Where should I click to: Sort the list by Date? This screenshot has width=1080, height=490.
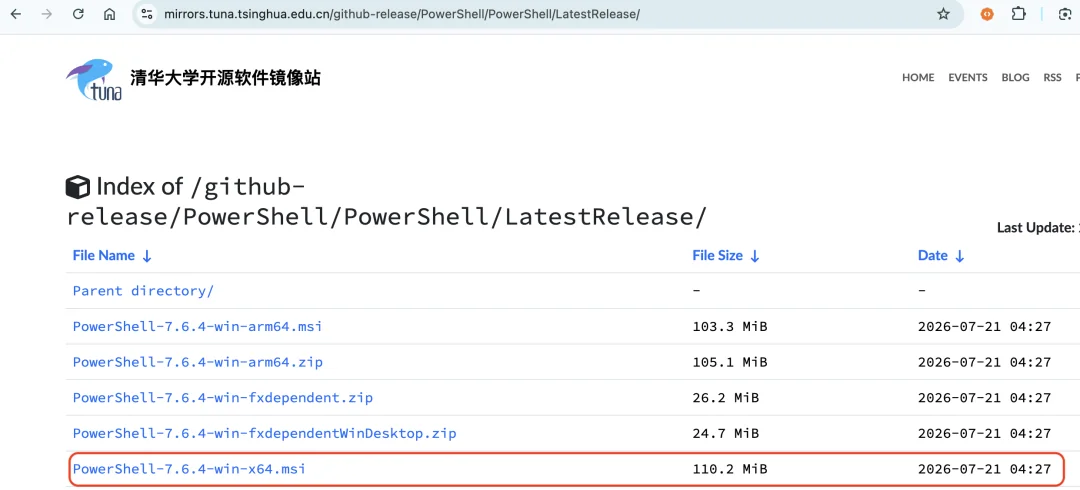pyautogui.click(x=941, y=256)
